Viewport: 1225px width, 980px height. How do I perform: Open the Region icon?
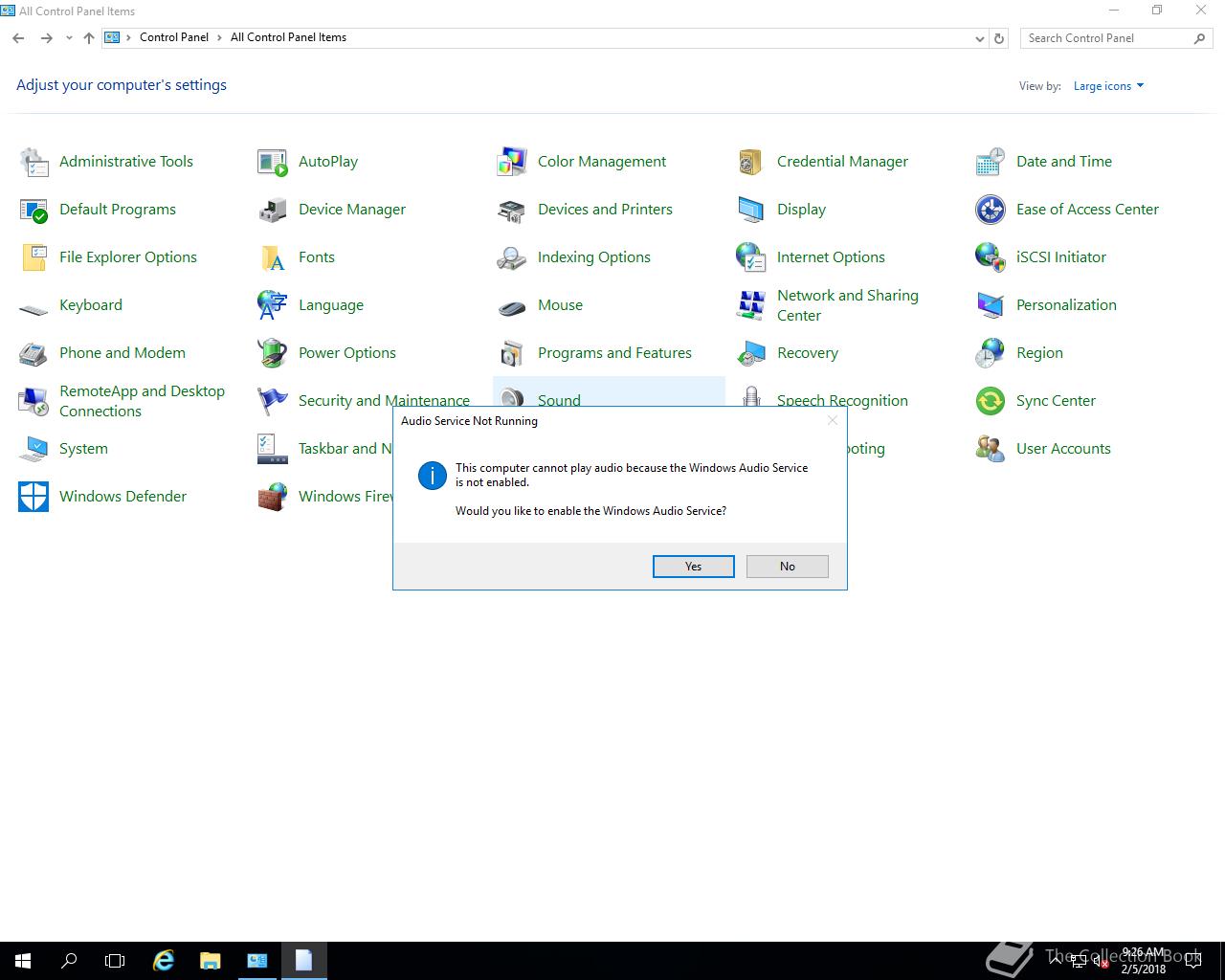tap(991, 353)
